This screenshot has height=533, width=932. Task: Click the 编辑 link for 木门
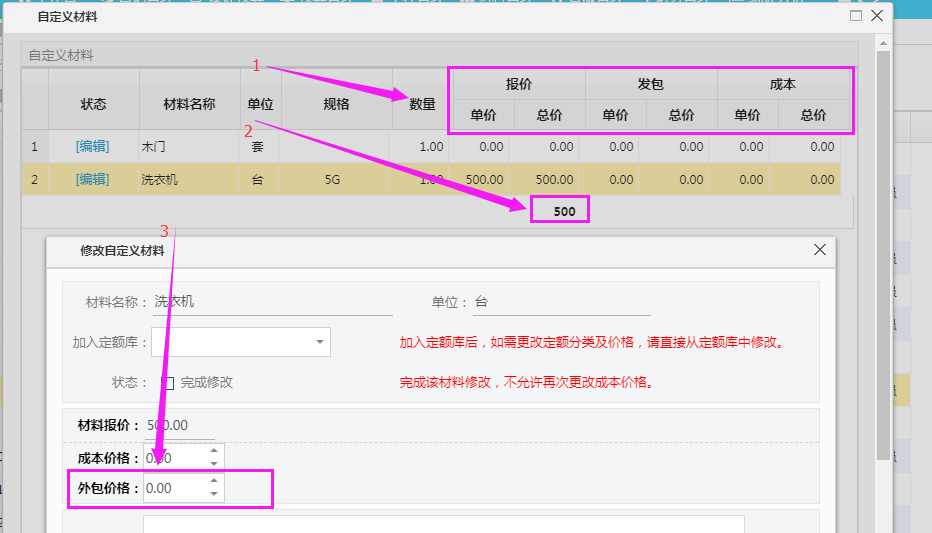point(92,147)
